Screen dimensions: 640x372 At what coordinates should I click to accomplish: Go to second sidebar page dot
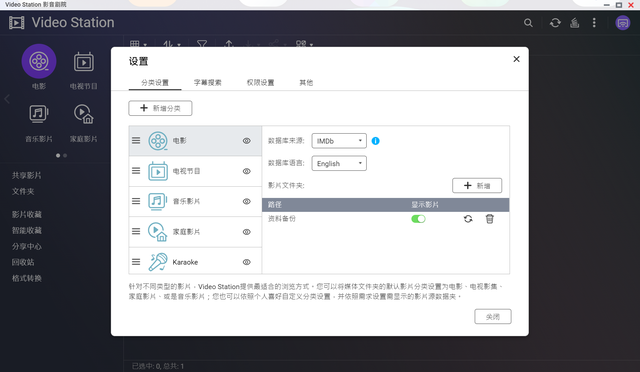click(65, 156)
